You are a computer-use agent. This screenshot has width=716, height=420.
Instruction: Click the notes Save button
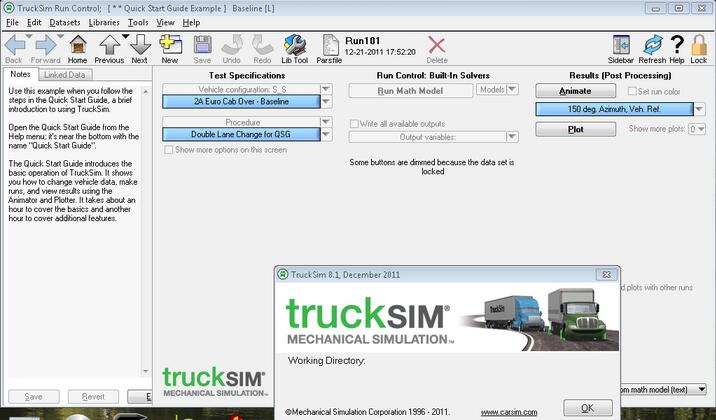click(x=34, y=397)
